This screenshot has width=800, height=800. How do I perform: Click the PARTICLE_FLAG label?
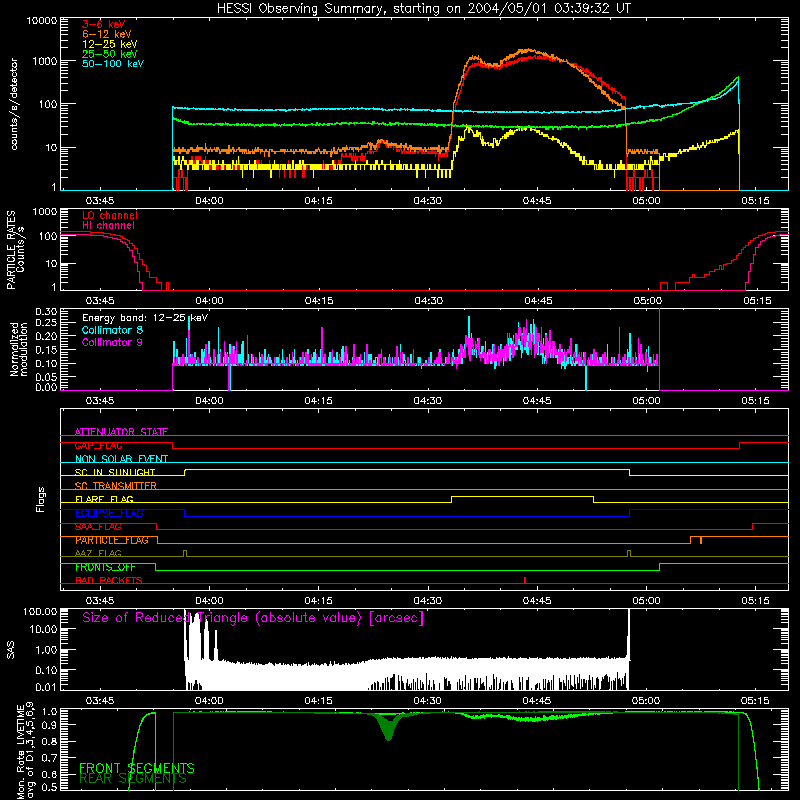click(x=112, y=540)
